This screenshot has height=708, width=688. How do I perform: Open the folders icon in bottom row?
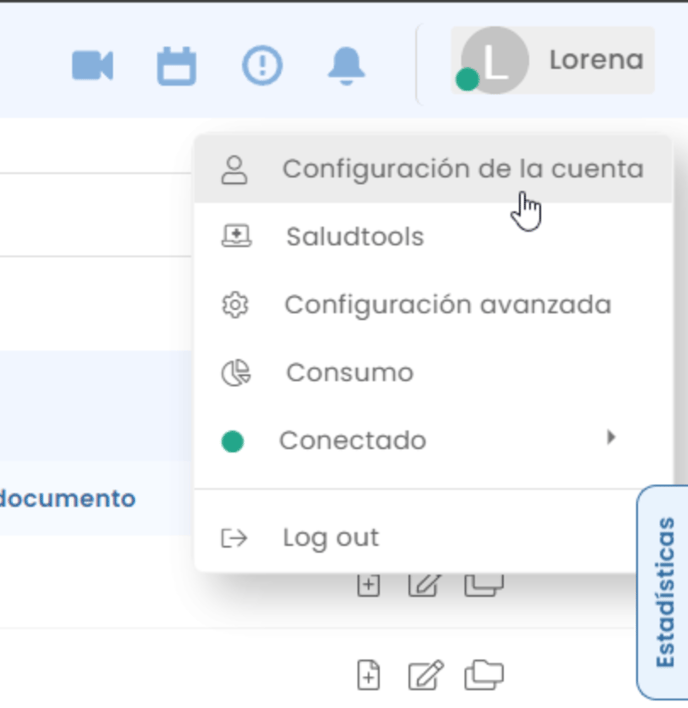click(x=484, y=675)
